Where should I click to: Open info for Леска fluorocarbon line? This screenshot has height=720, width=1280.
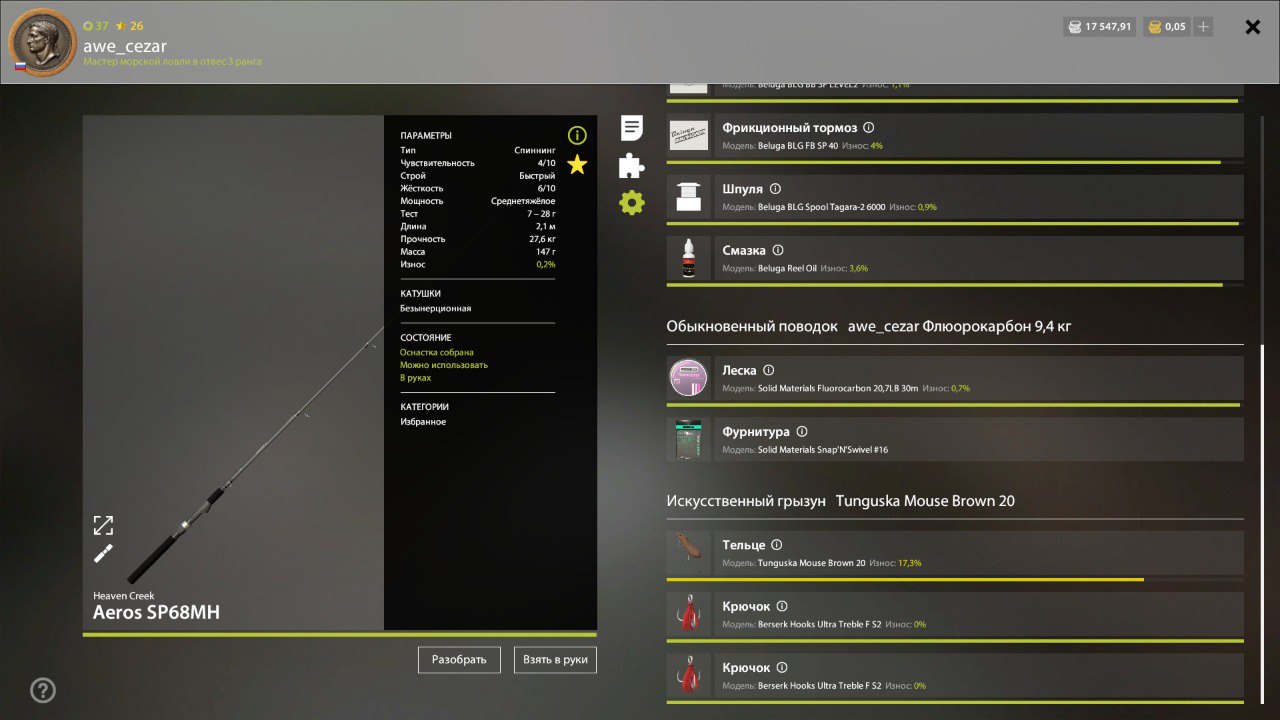click(x=768, y=370)
